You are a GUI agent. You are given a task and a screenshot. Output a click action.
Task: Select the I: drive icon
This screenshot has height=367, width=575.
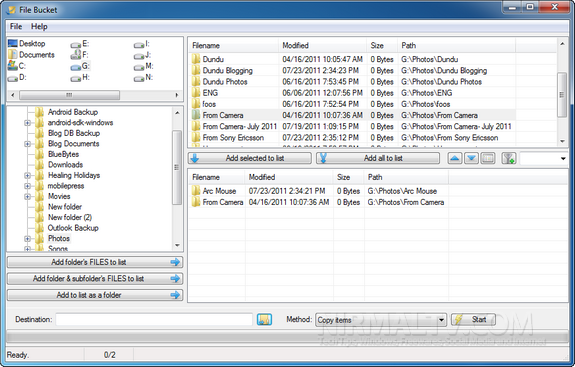[139, 44]
